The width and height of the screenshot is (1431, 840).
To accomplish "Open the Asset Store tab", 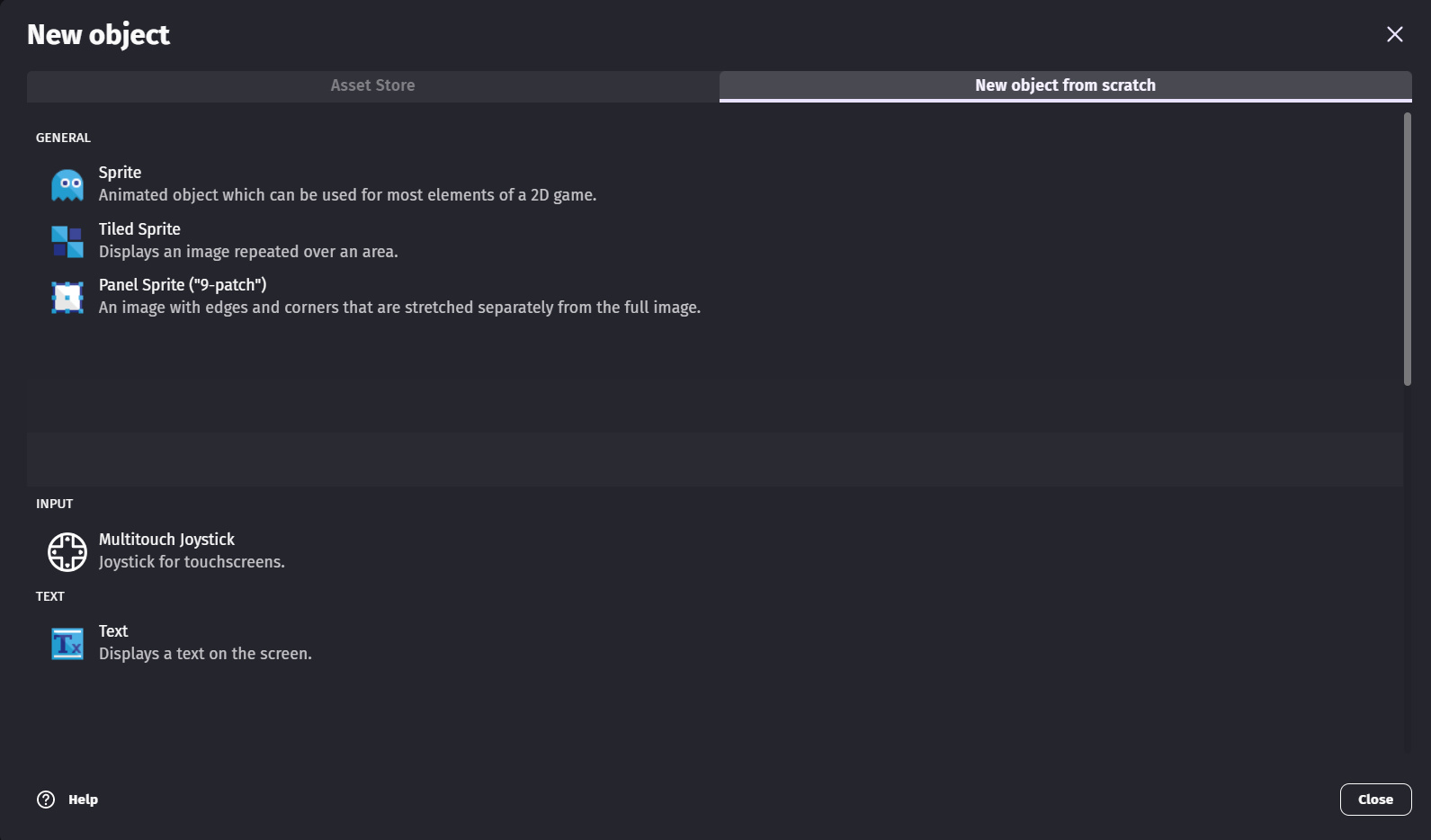I will 372,85.
